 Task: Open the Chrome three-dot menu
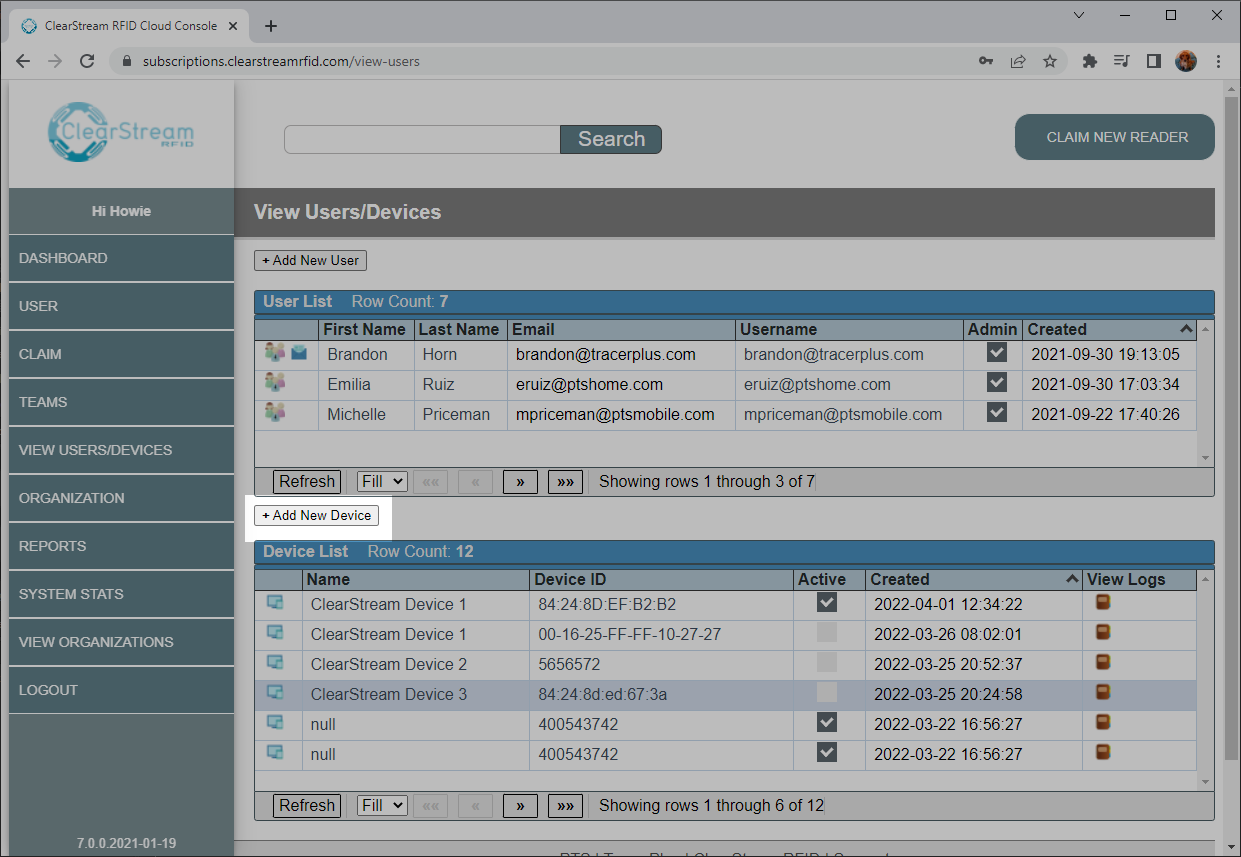tap(1218, 61)
